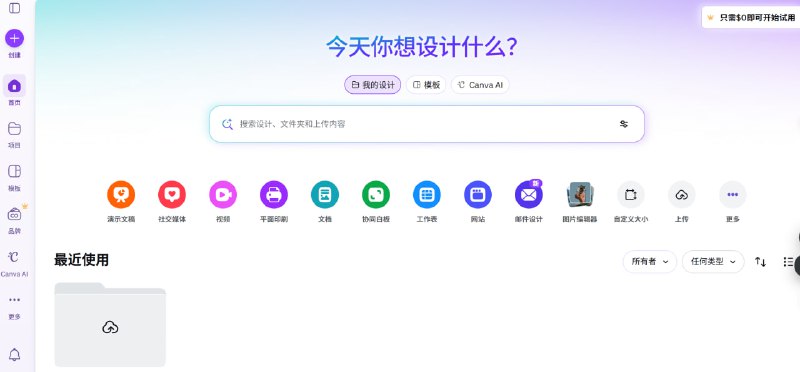Click the start trial for $0 button

[751, 17]
